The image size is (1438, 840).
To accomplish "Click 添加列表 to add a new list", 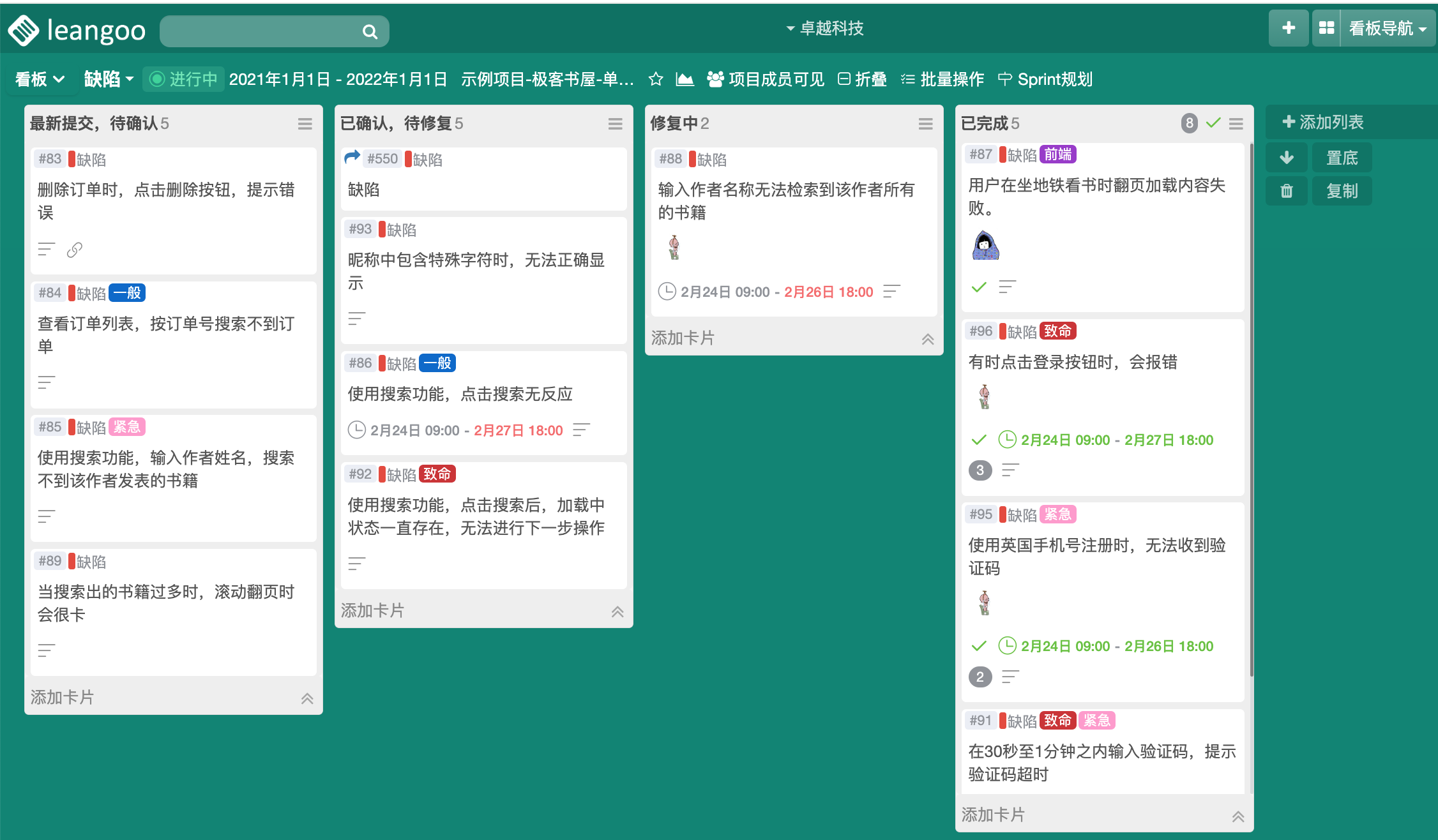I will click(x=1323, y=122).
